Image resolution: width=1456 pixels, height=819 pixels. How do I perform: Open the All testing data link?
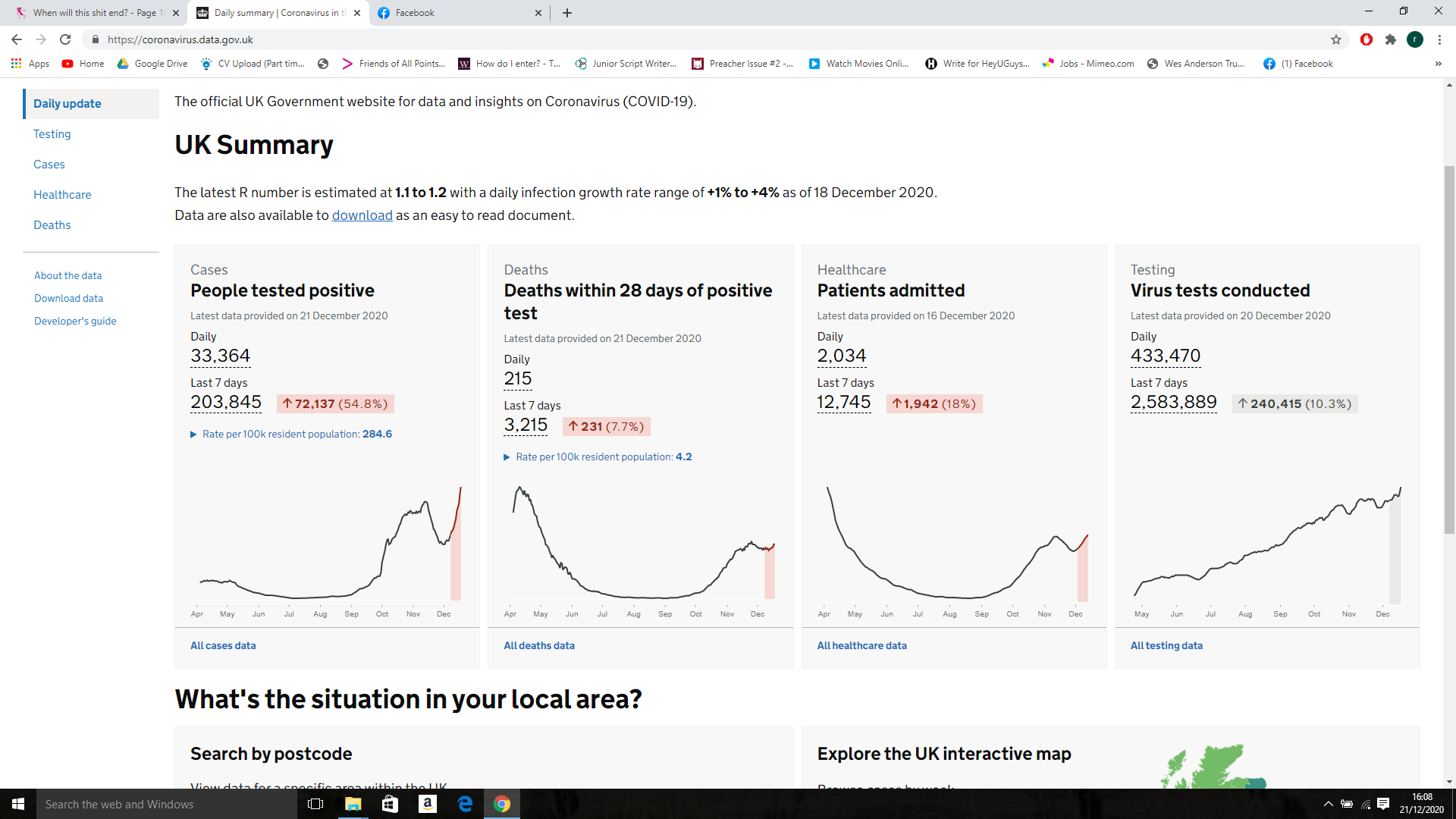point(1166,645)
